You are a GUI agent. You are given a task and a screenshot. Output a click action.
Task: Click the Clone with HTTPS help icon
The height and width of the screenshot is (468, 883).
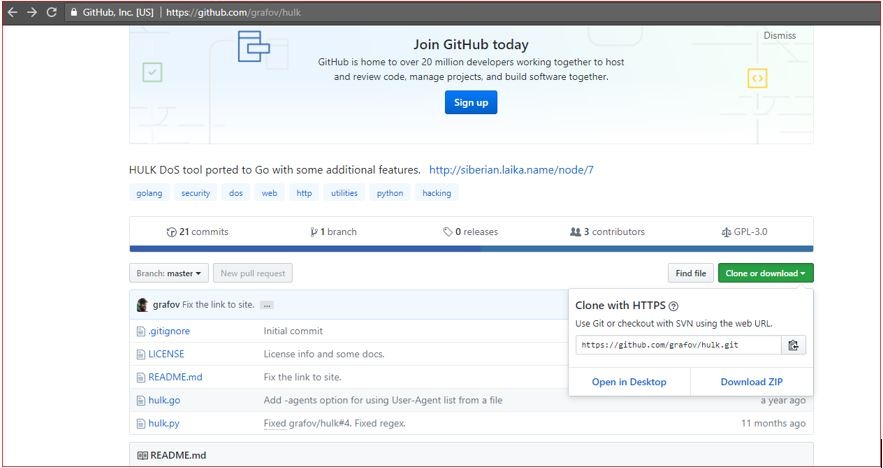point(674,306)
